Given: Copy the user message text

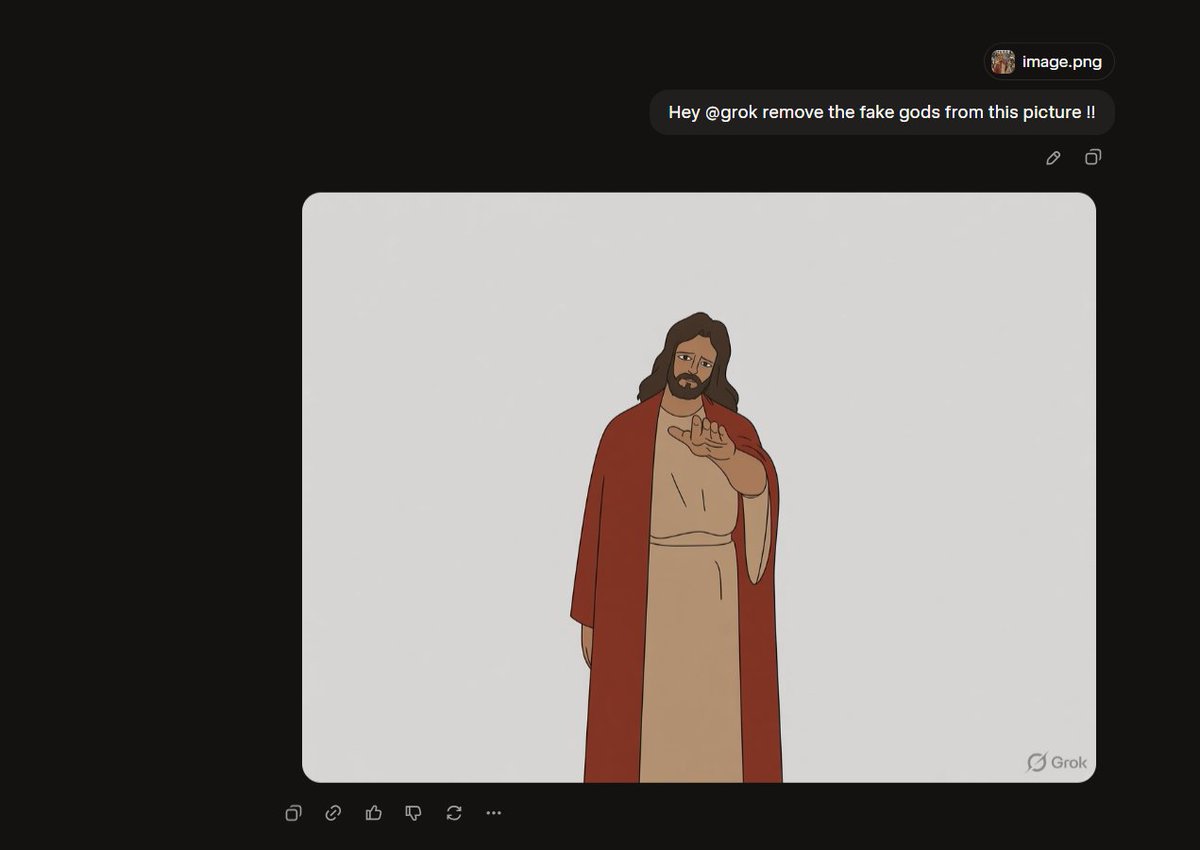Looking at the screenshot, I should (1093, 158).
